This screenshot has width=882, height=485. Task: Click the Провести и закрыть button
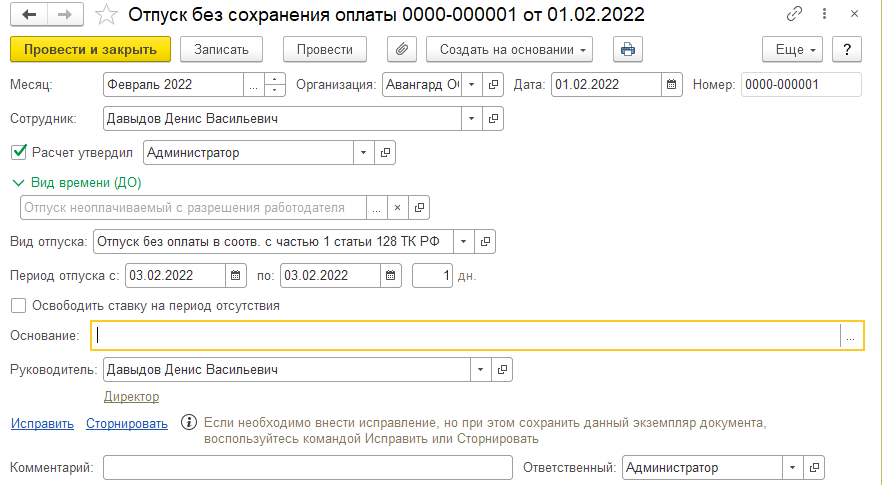point(90,49)
